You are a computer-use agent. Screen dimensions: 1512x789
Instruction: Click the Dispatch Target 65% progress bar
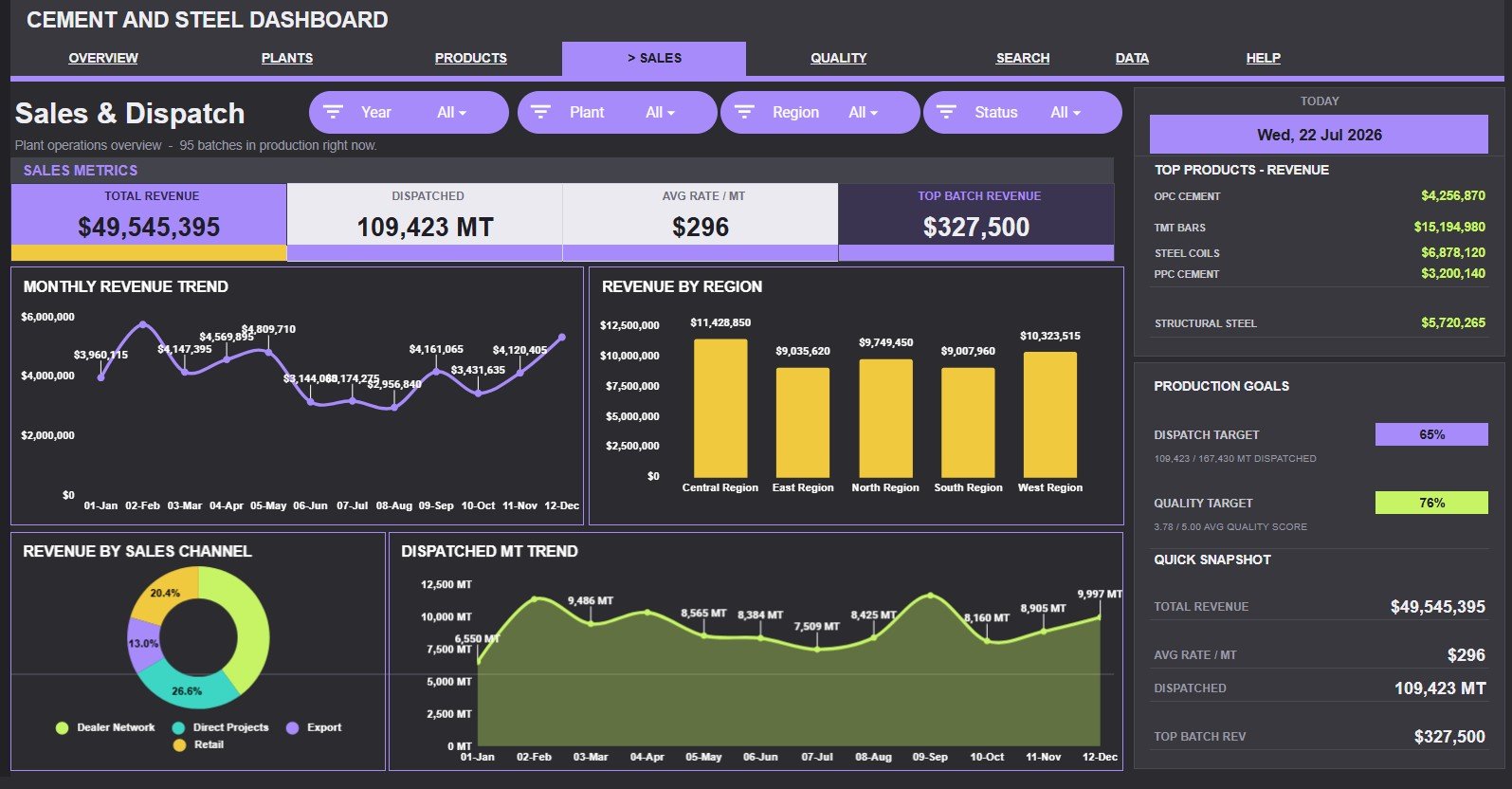1431,434
